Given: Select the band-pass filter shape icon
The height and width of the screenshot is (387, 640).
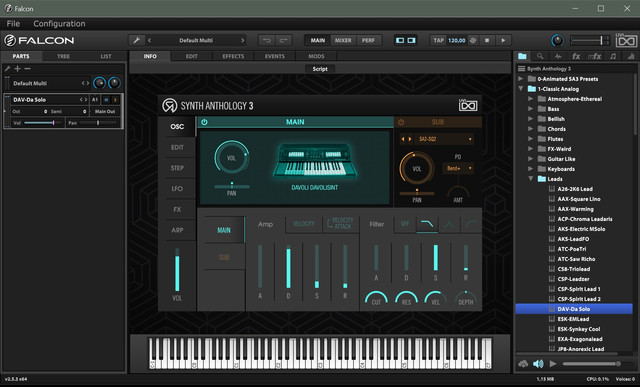Looking at the screenshot, I should pyautogui.click(x=449, y=224).
